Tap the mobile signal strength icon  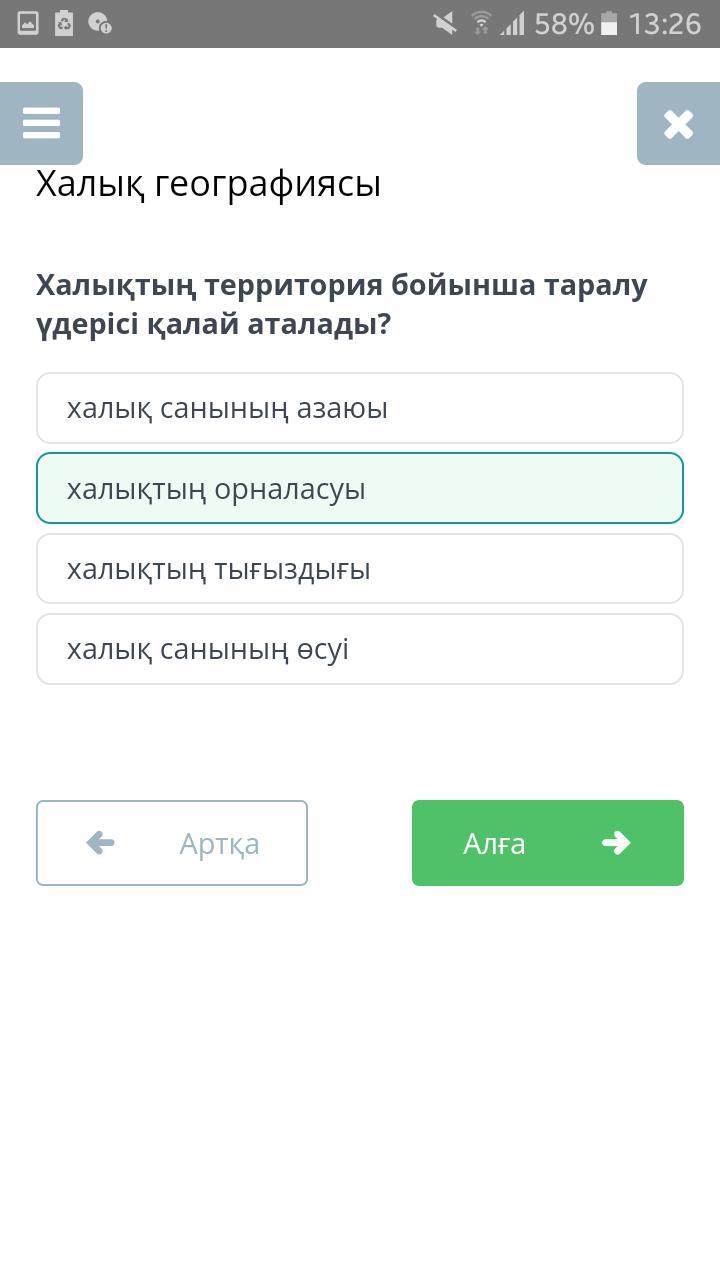pos(513,23)
